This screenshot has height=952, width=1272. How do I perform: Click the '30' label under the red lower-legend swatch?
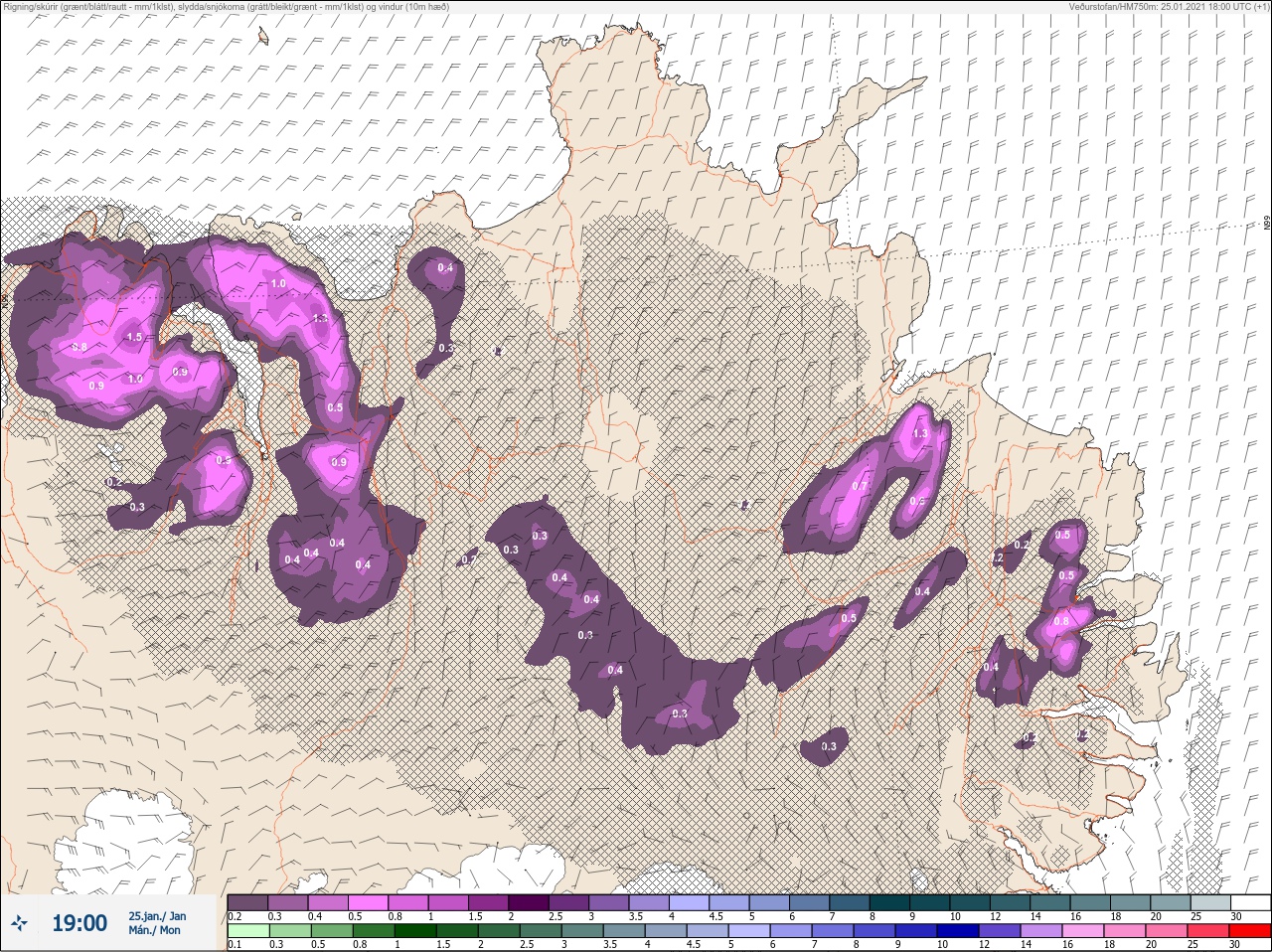(x=1236, y=945)
